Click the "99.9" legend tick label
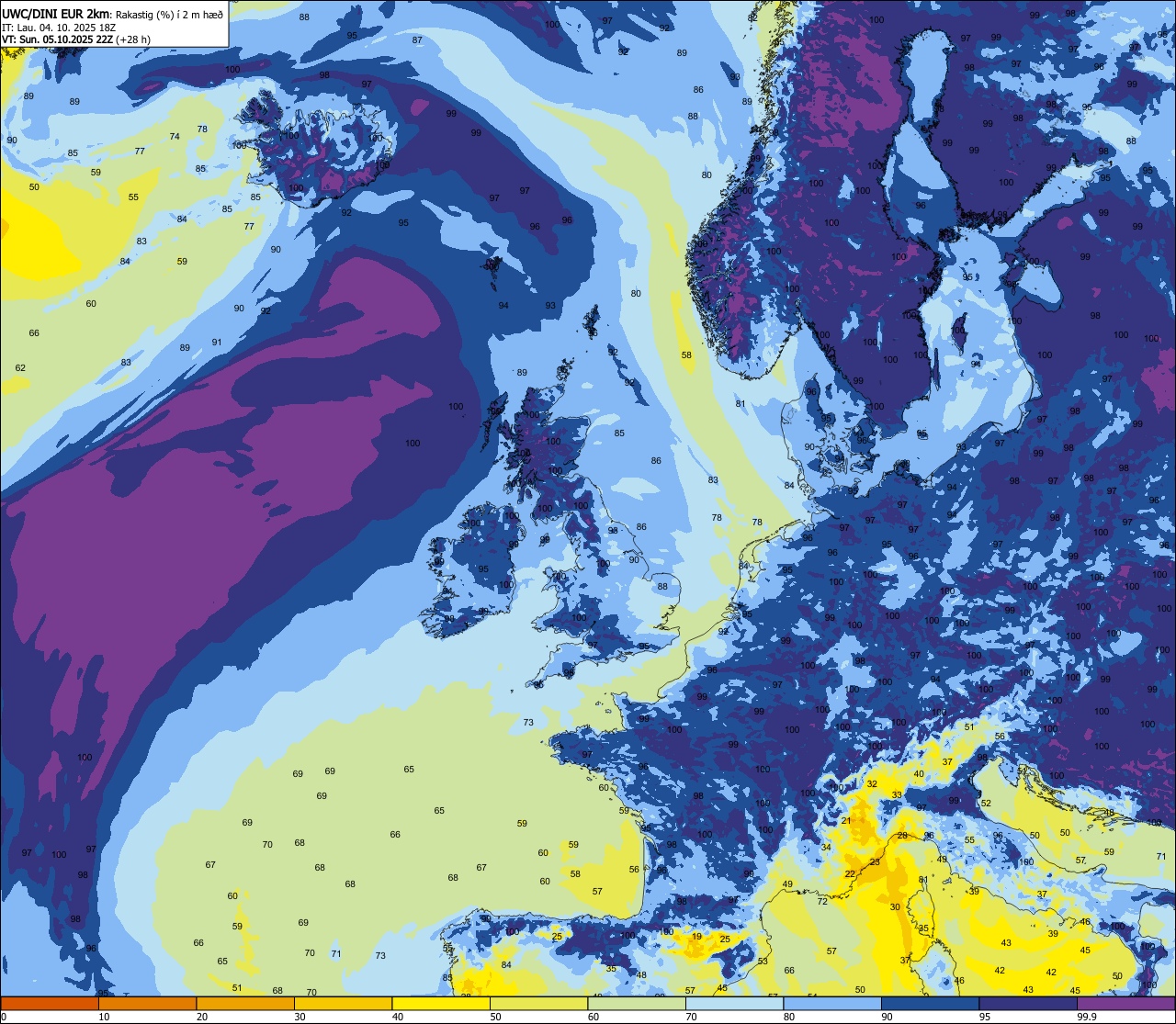The image size is (1176, 1024). [x=1088, y=1017]
